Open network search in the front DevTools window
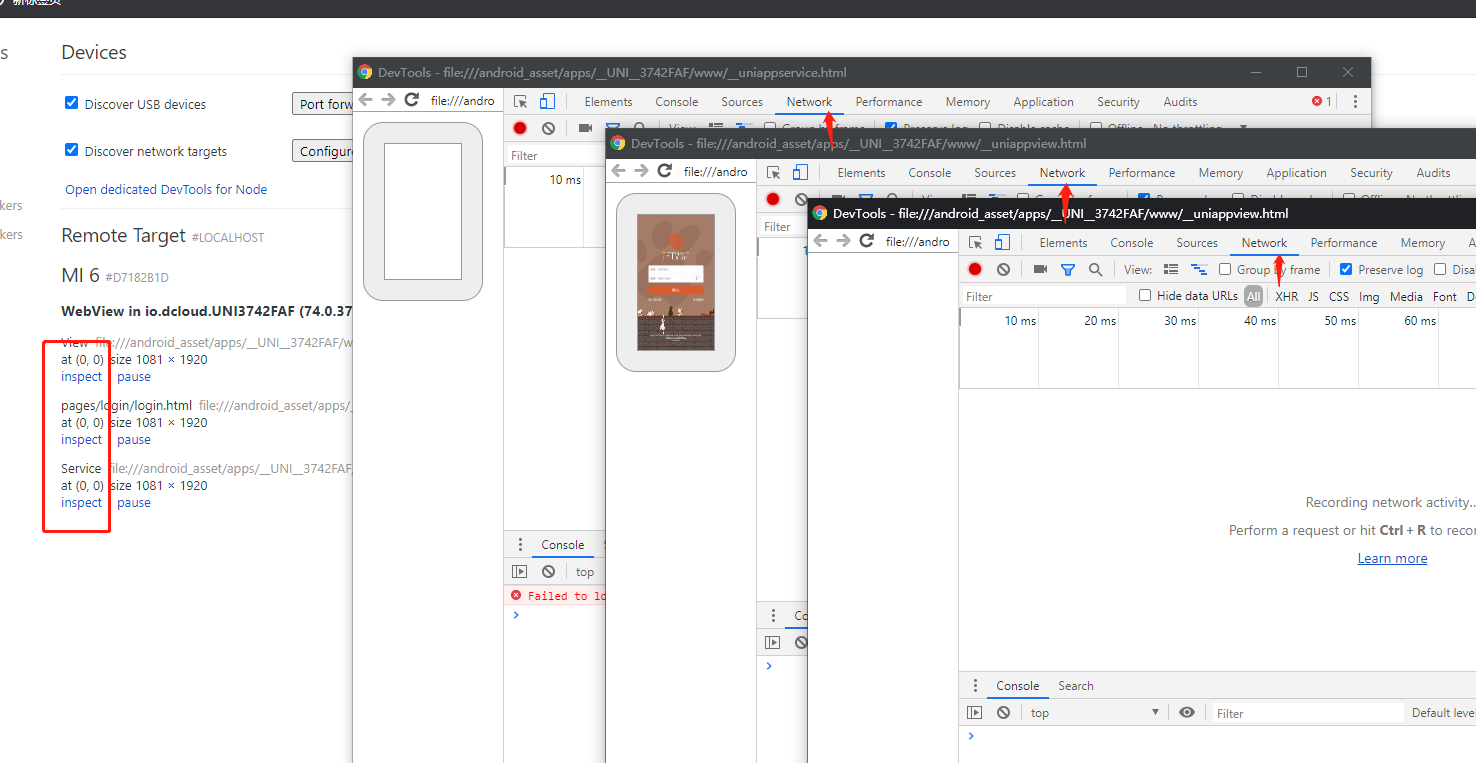1476x763 pixels. coord(1095,269)
